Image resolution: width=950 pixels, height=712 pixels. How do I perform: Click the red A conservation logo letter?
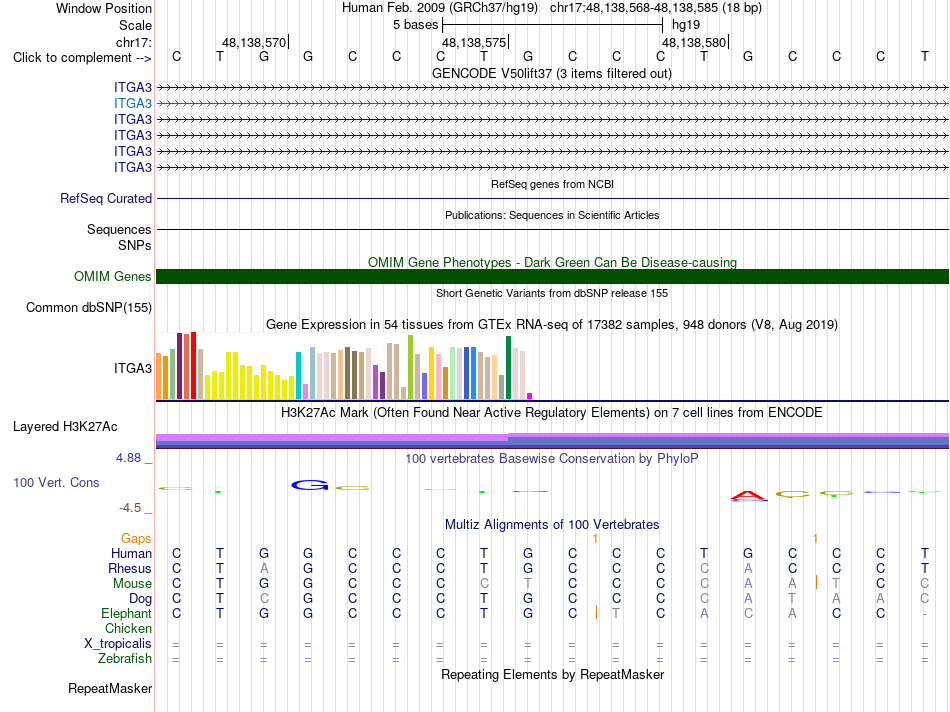click(x=749, y=496)
